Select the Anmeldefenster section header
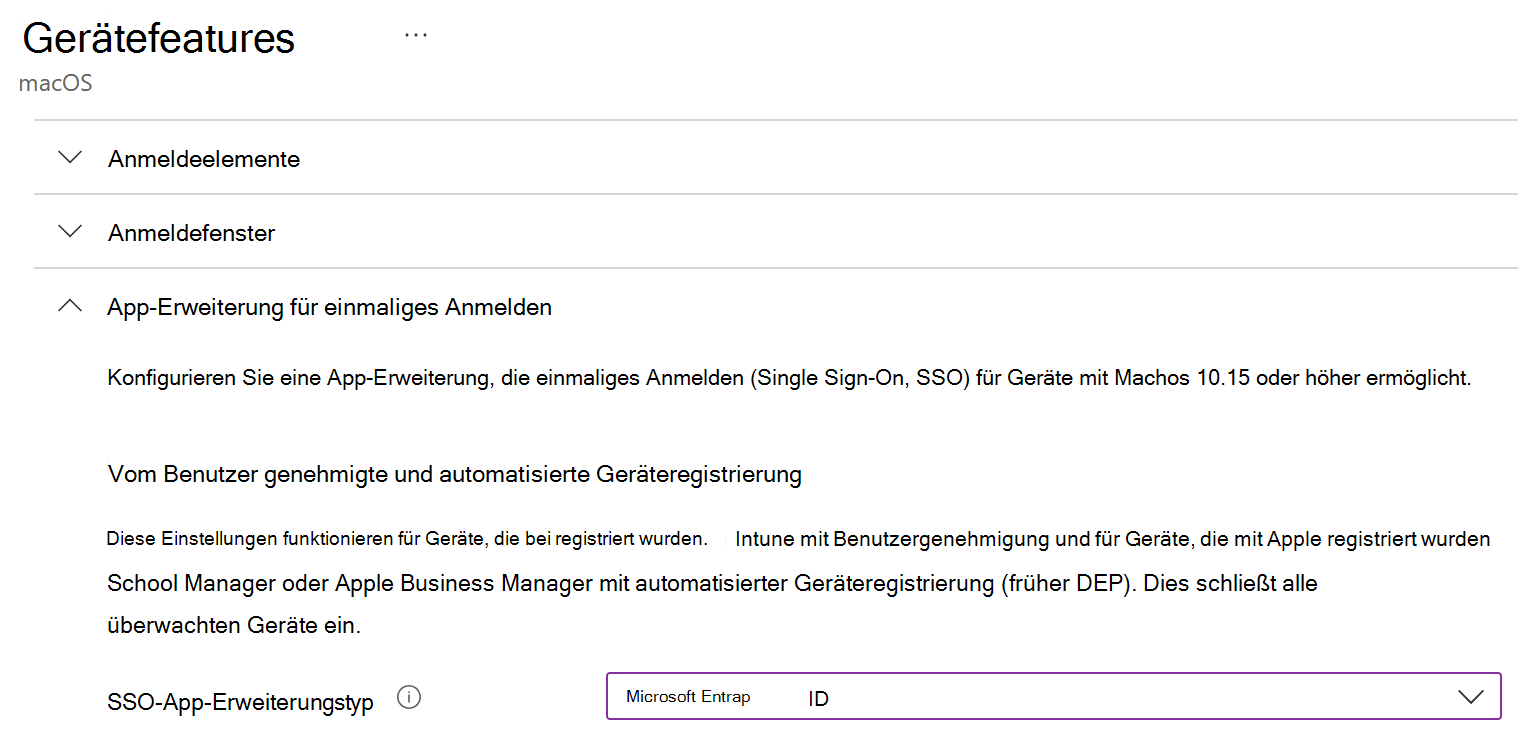1522x742 pixels. pos(190,232)
